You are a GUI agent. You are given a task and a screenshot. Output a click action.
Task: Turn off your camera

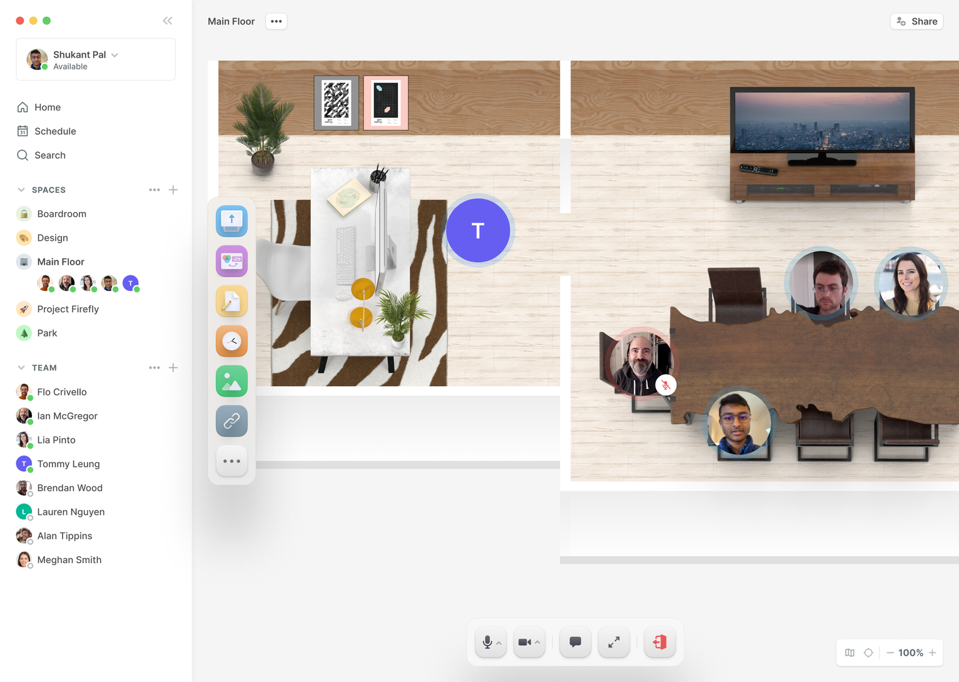tap(525, 642)
